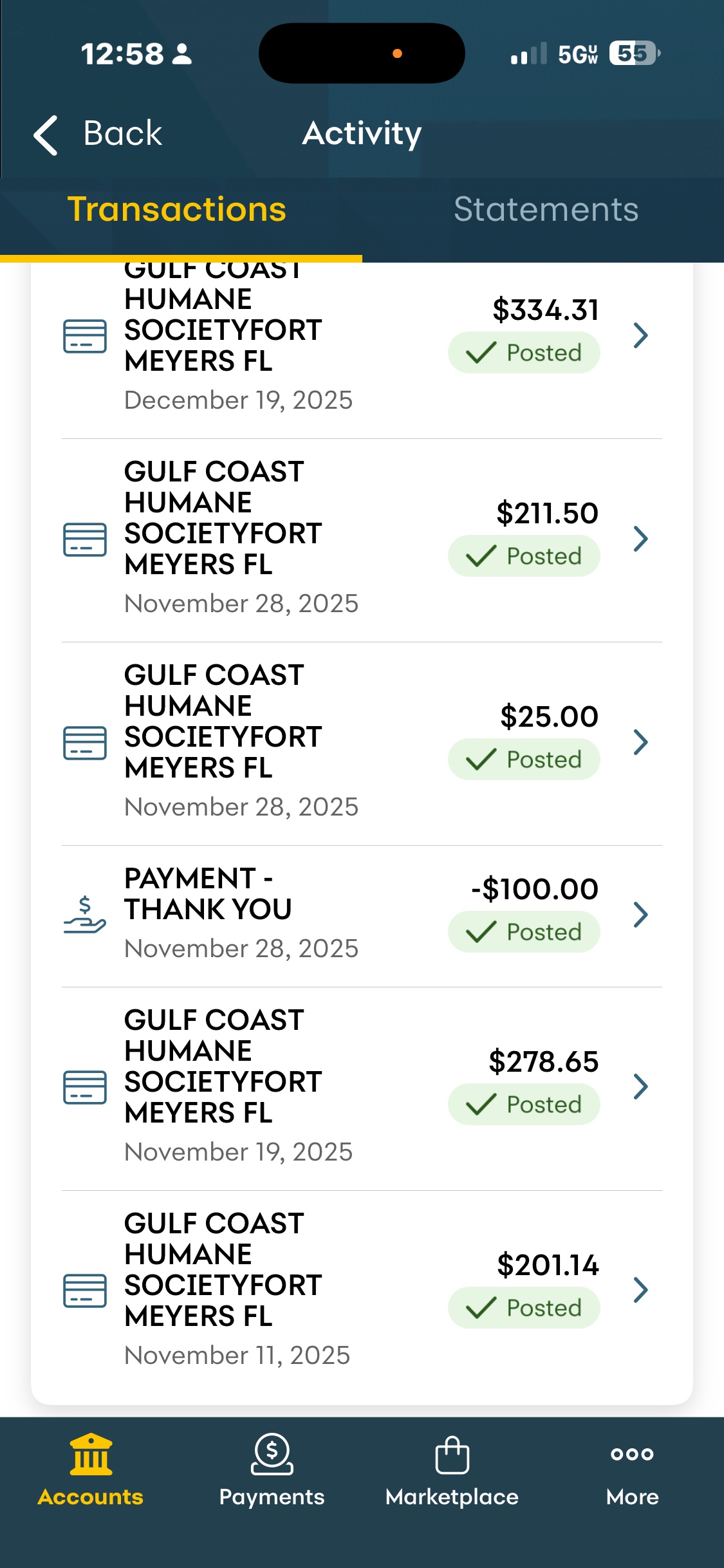Tap the 5G battery status indicator
Viewport: 724px width, 1568px height.
[586, 54]
